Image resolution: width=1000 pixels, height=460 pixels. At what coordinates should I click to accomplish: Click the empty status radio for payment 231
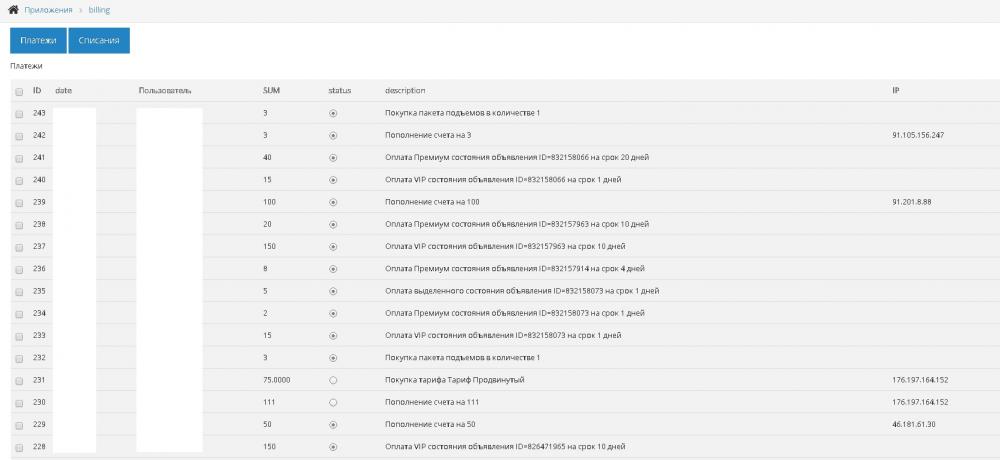click(x=333, y=380)
